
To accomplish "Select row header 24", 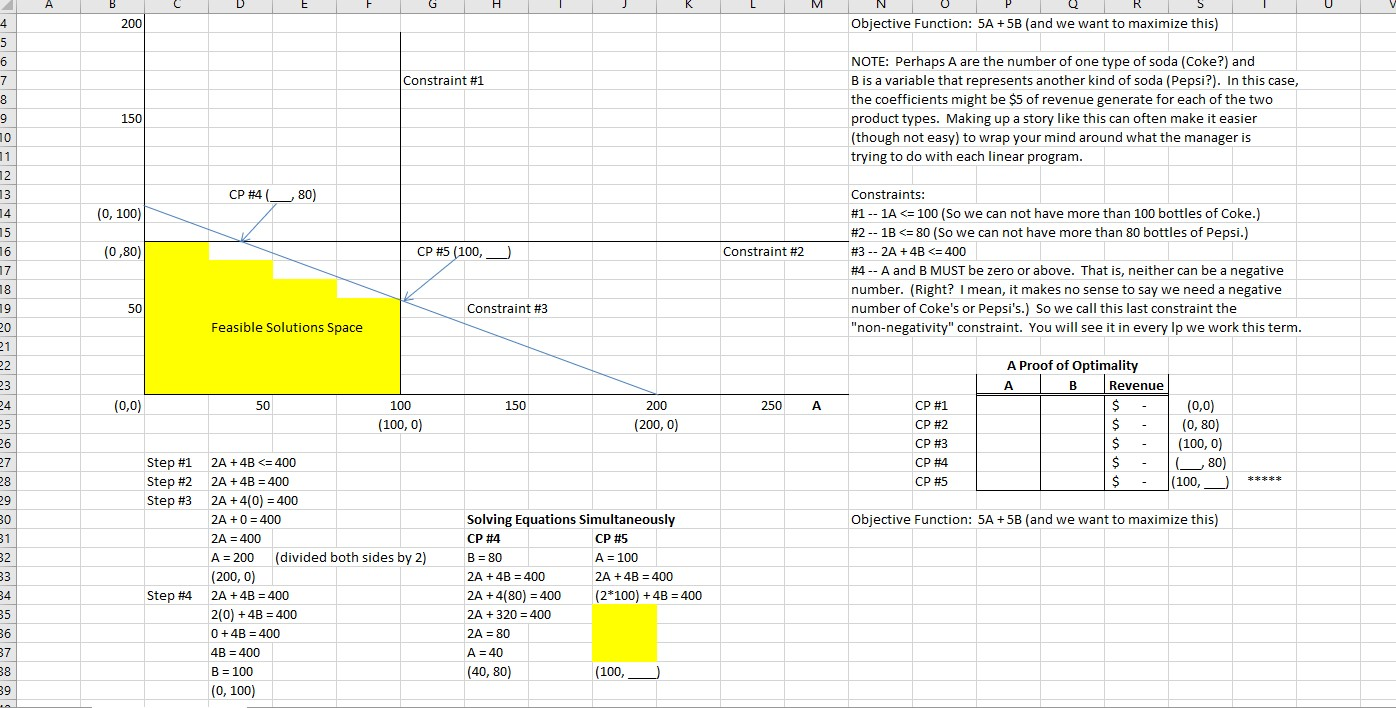I will point(6,405).
